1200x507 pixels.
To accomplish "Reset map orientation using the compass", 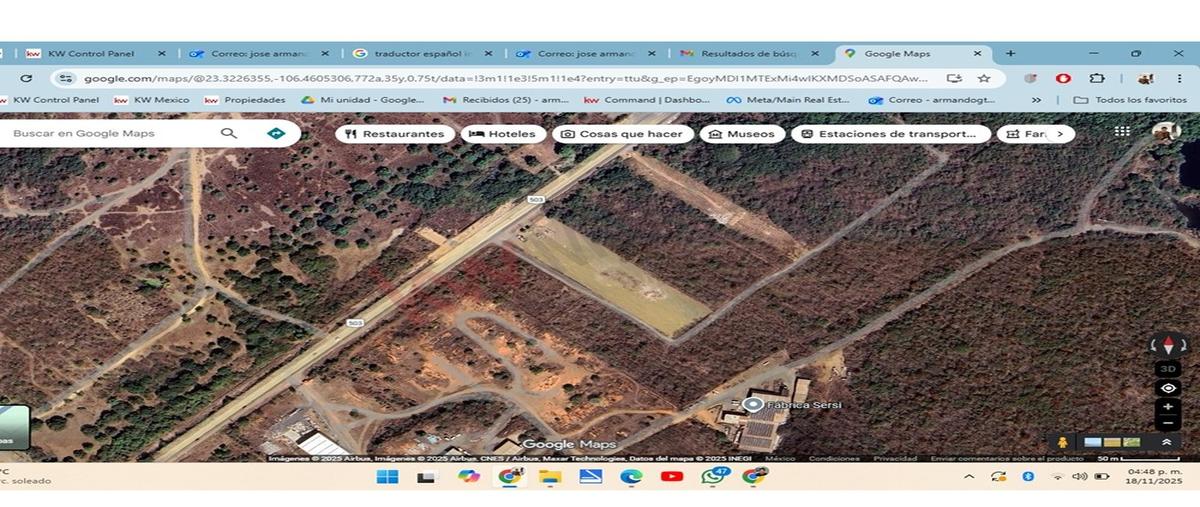I will click(1168, 346).
